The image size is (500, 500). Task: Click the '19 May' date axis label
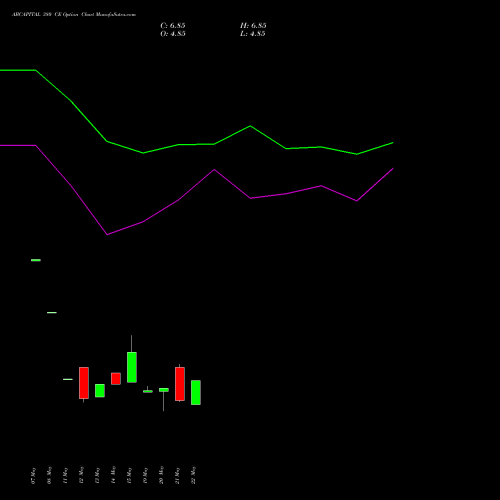[x=145, y=476]
